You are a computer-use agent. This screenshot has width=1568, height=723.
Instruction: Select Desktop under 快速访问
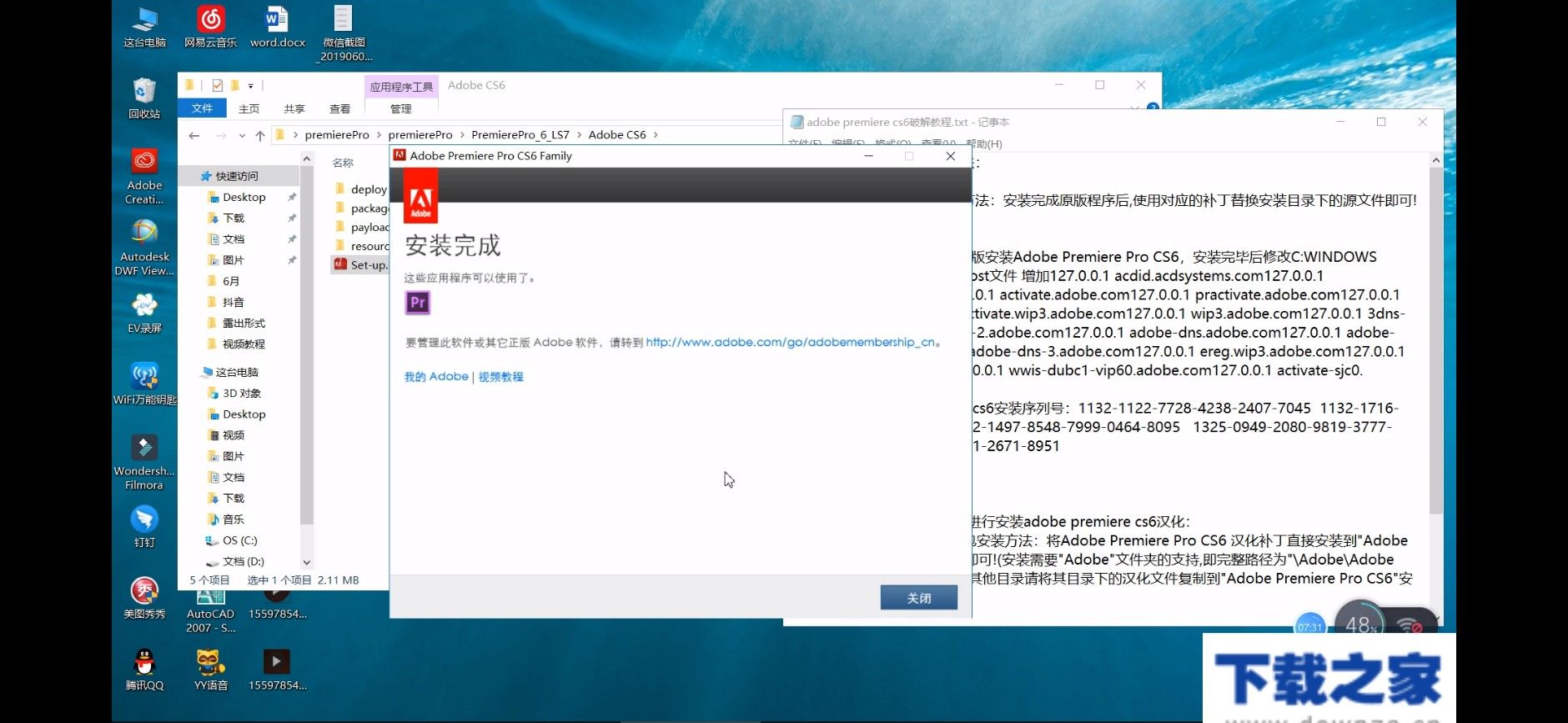pos(244,198)
